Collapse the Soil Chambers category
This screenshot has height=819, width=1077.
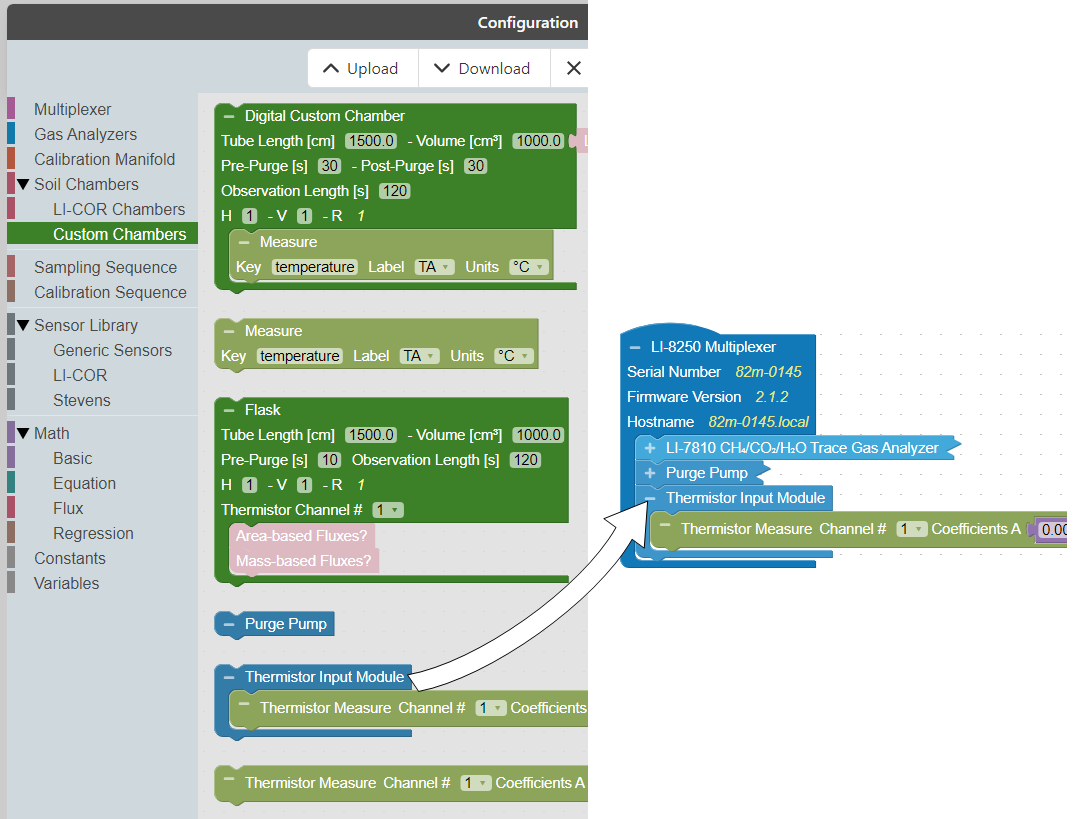23,185
